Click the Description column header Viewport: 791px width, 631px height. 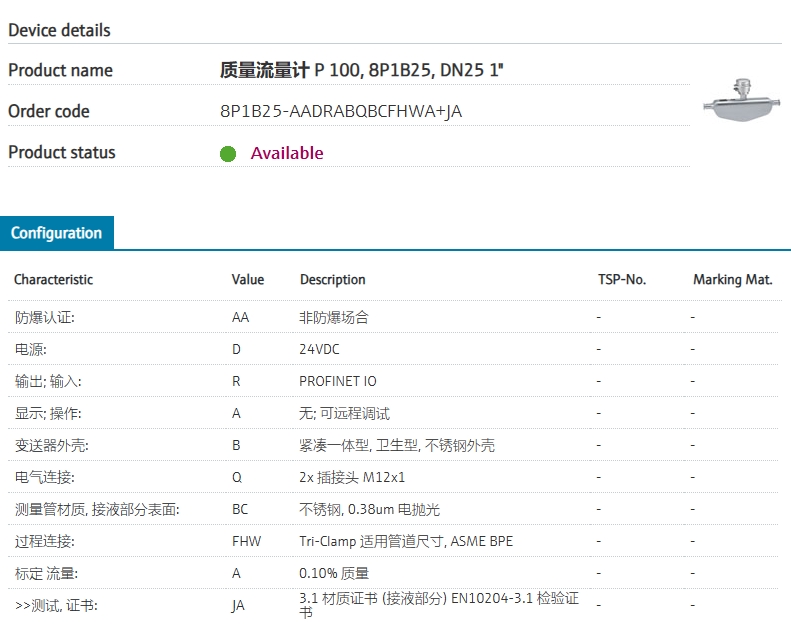[332, 279]
